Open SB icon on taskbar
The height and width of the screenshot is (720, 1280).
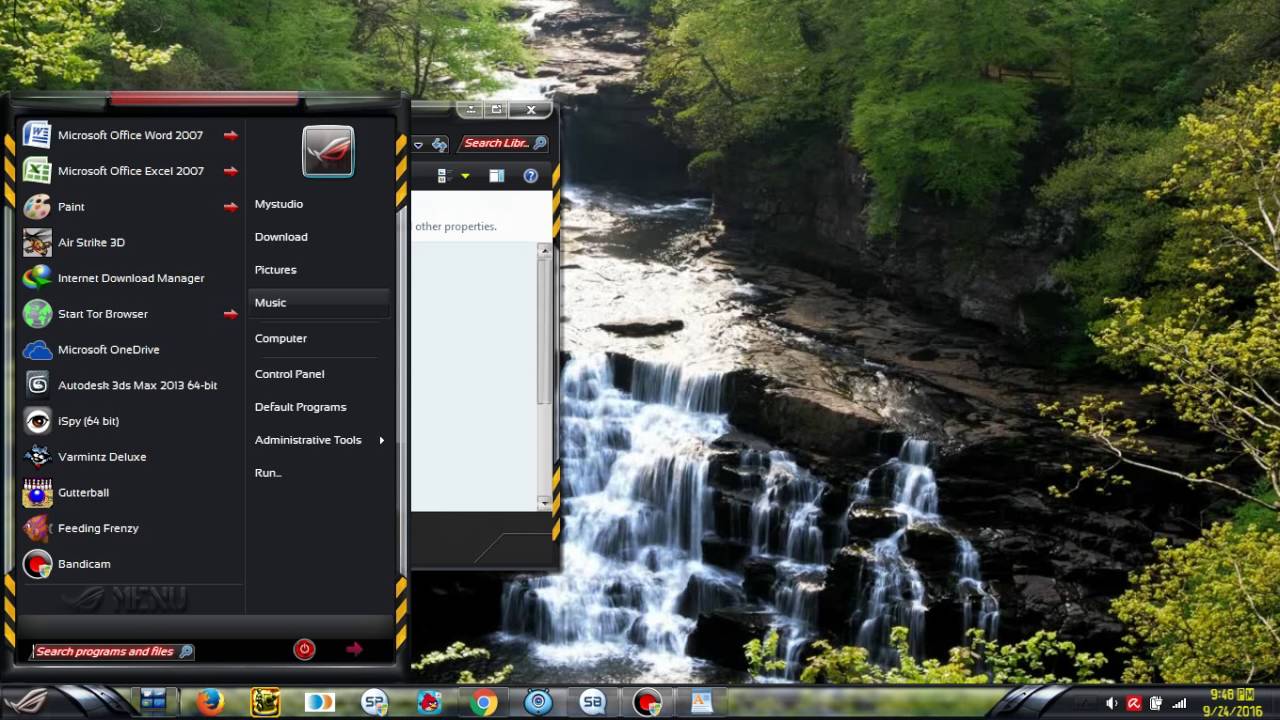593,703
